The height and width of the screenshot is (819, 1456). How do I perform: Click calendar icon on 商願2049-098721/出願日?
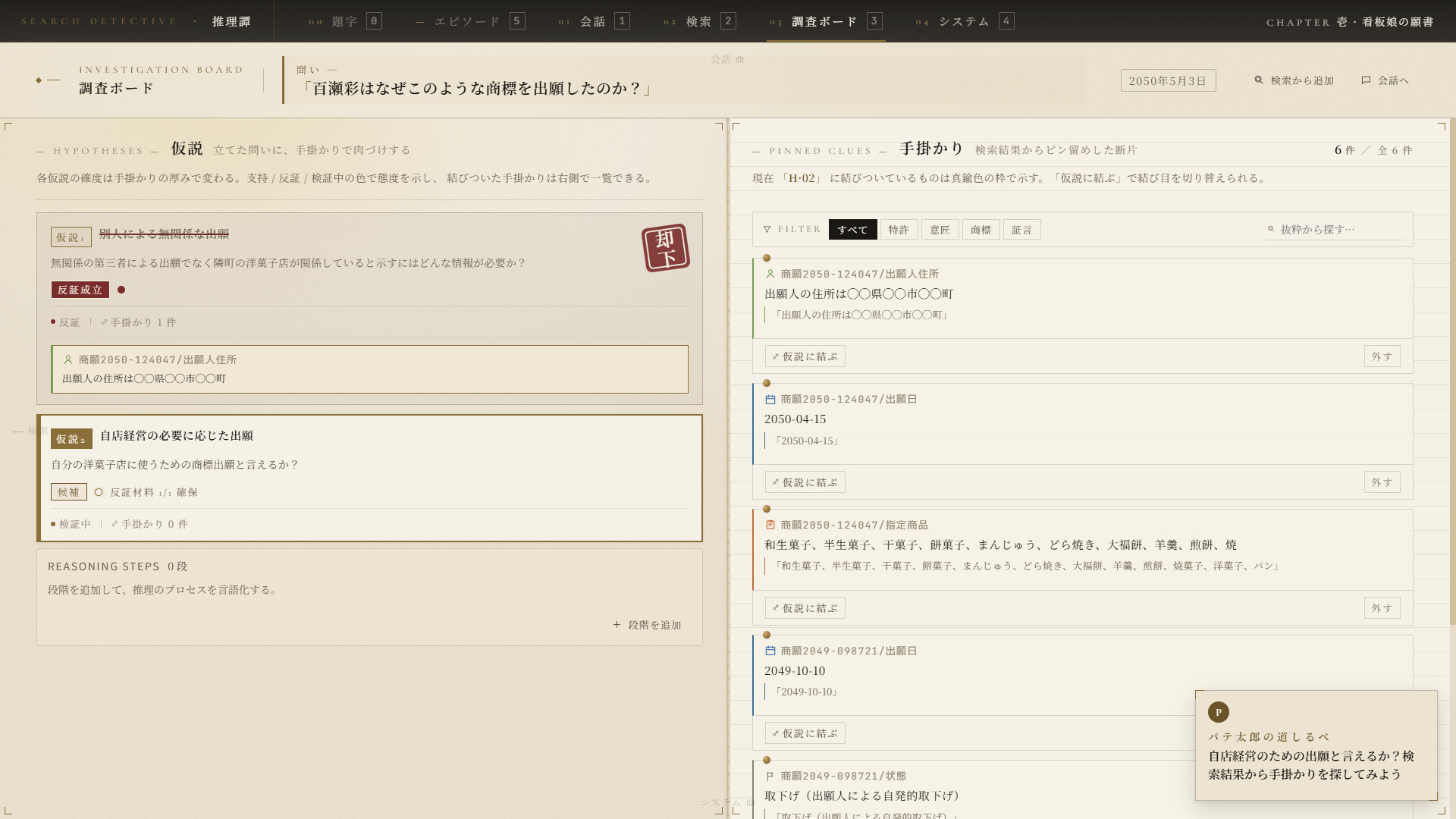point(770,651)
